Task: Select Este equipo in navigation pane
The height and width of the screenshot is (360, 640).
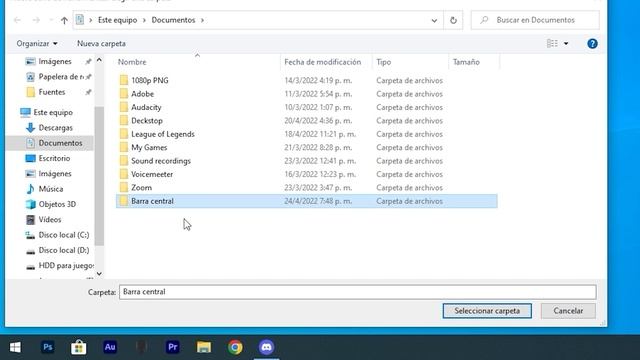Action: (x=53, y=112)
